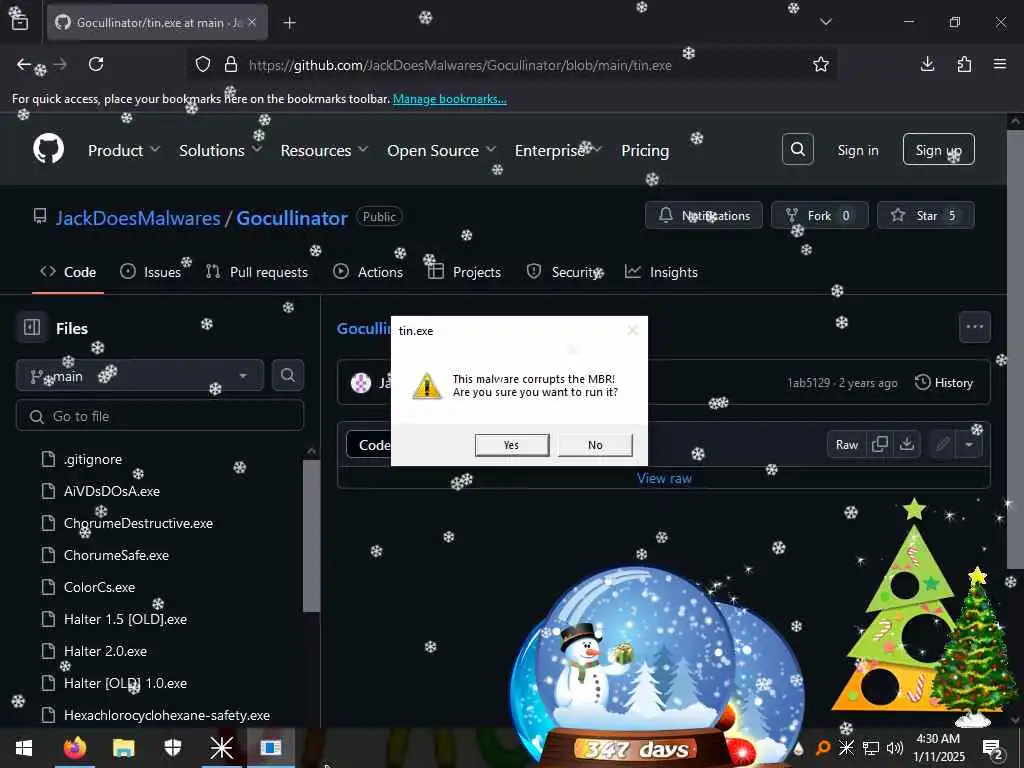Click Yes in the tin.exe dialog

pyautogui.click(x=512, y=445)
